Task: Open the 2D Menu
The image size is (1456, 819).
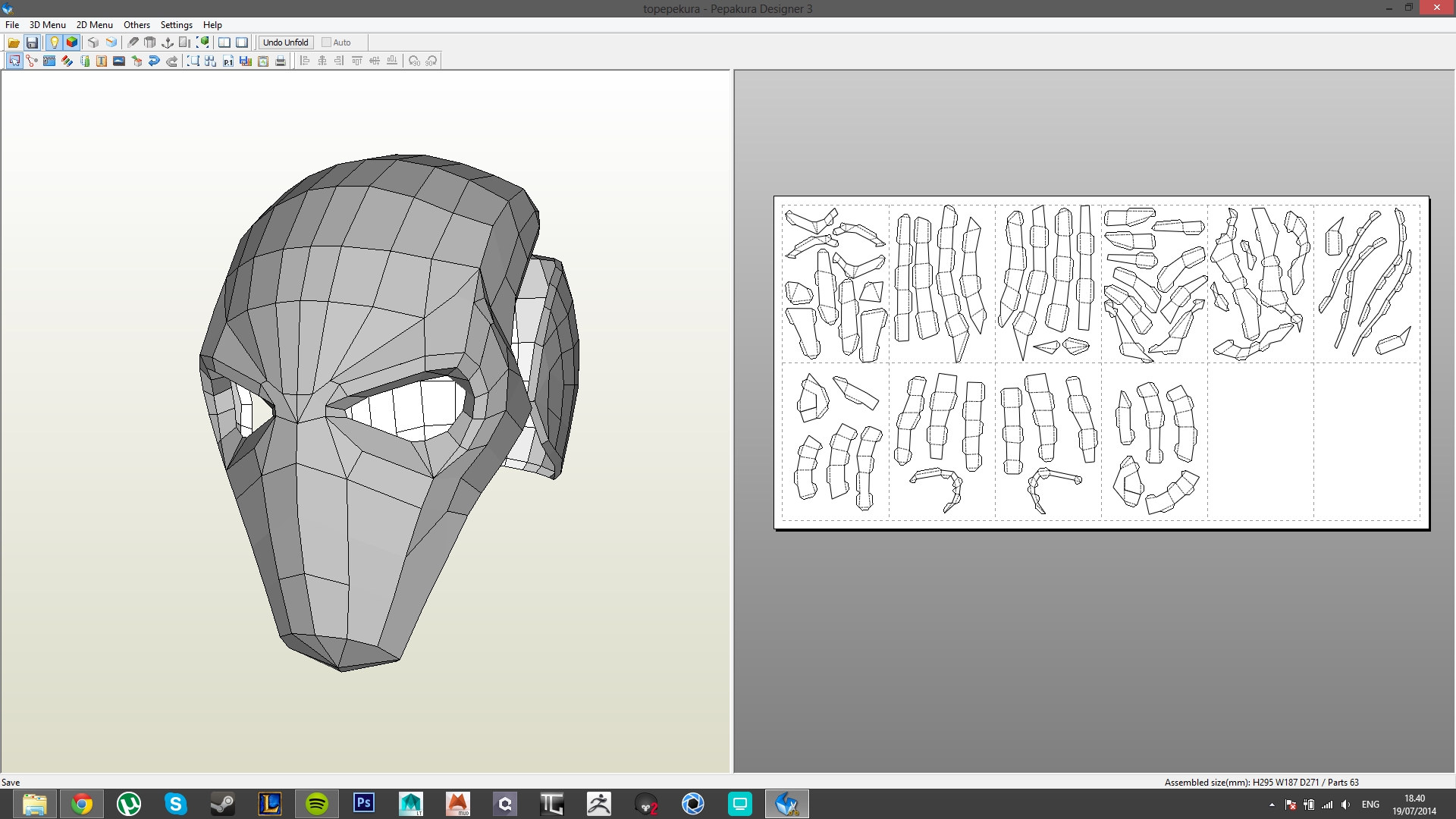Action: coord(95,24)
